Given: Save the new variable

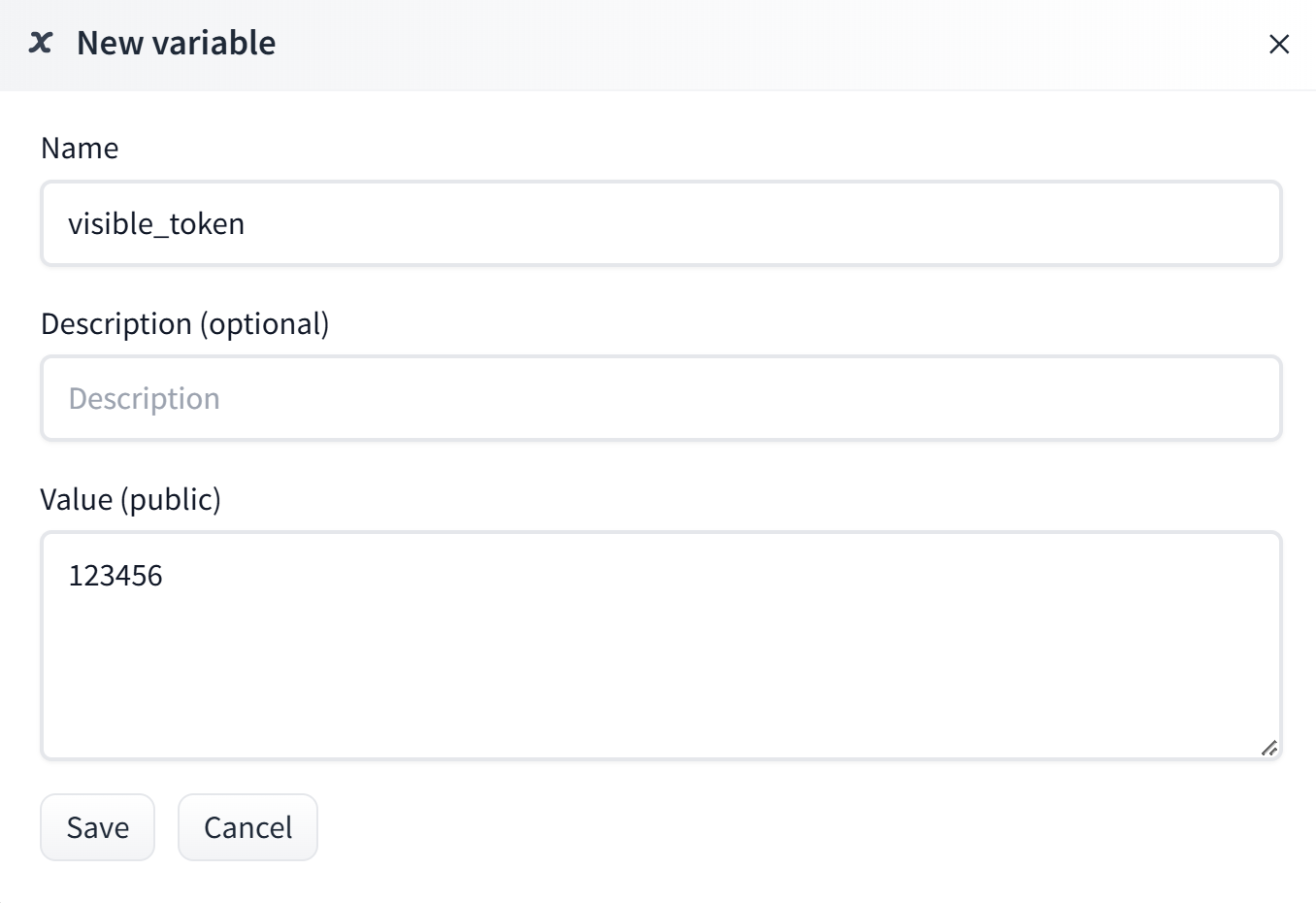Looking at the screenshot, I should point(97,827).
